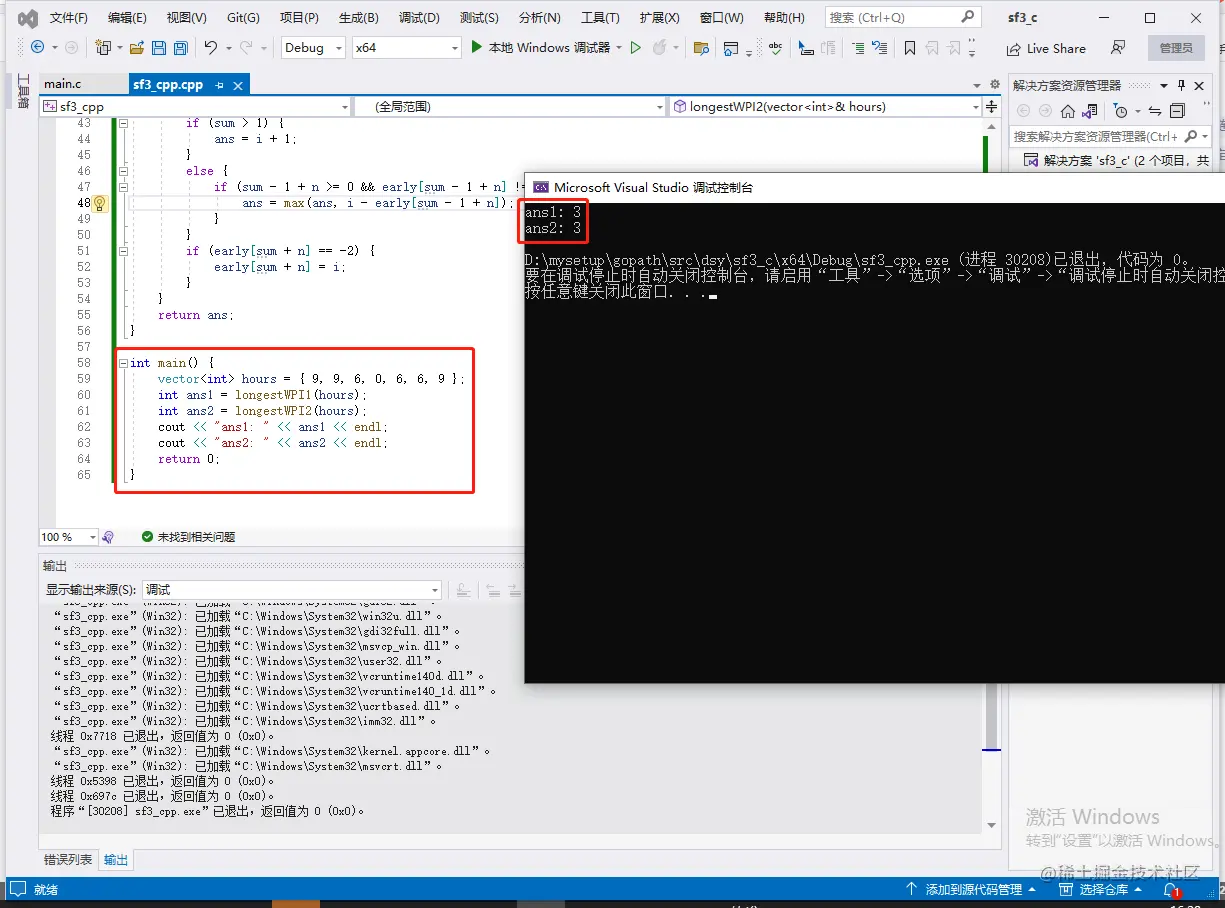The height and width of the screenshot is (908, 1225).
Task: Close the sf3_cpp.cpp tab
Action: click(238, 85)
